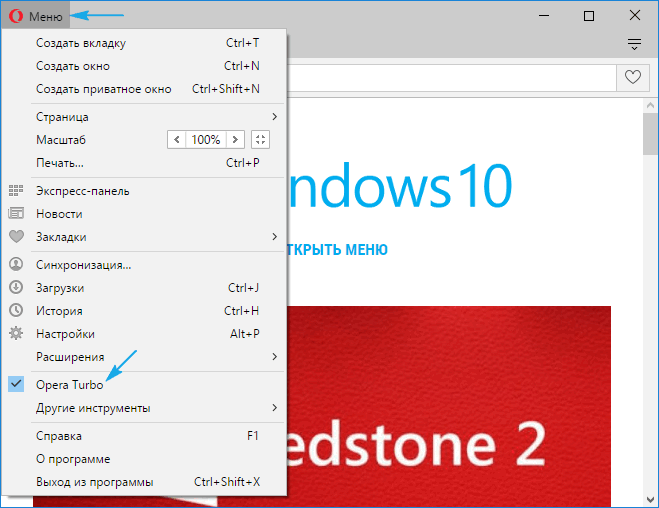Disable the Opera Turbo checkmark

[x=16, y=385]
